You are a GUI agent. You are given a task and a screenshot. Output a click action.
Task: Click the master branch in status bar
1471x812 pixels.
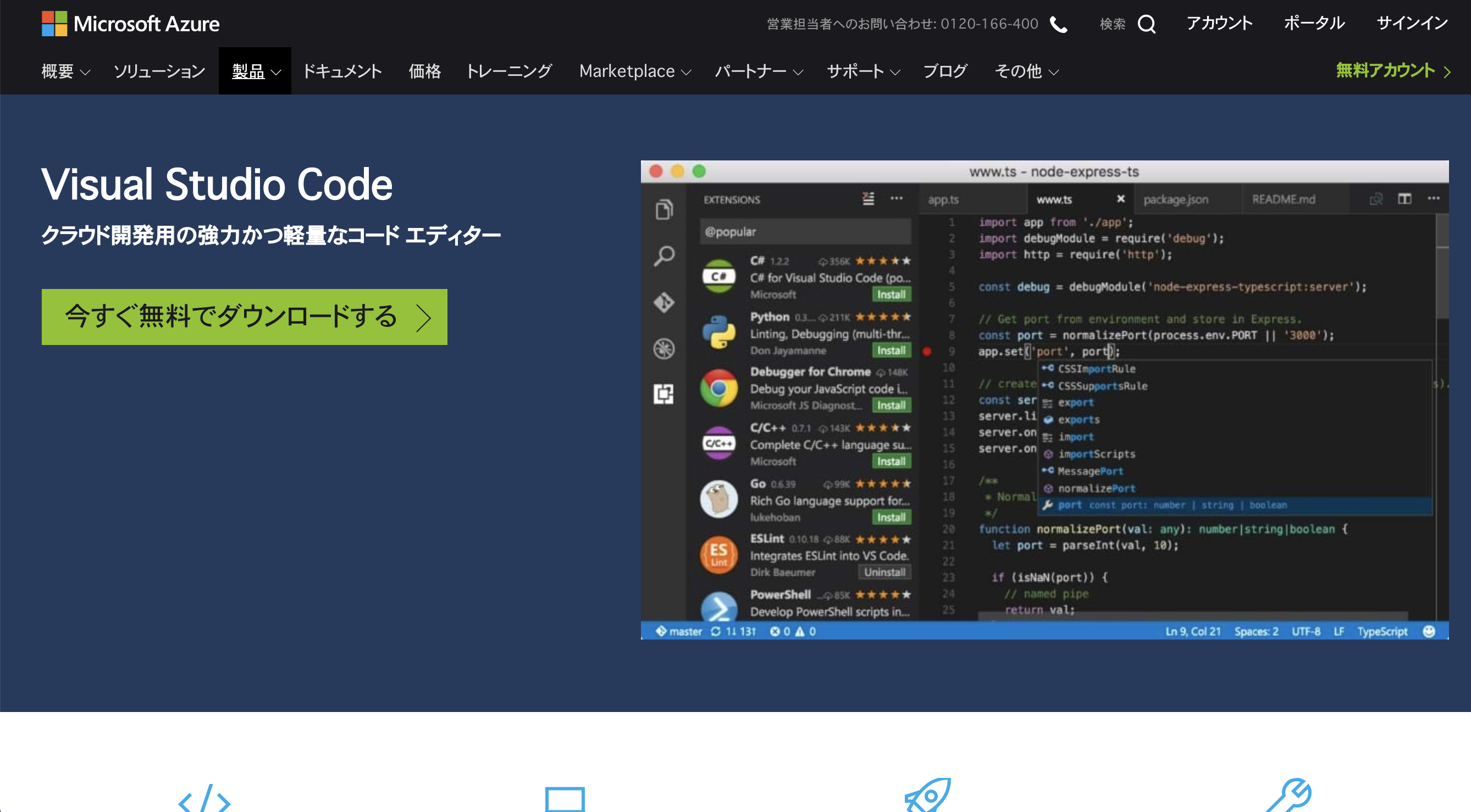[x=679, y=631]
